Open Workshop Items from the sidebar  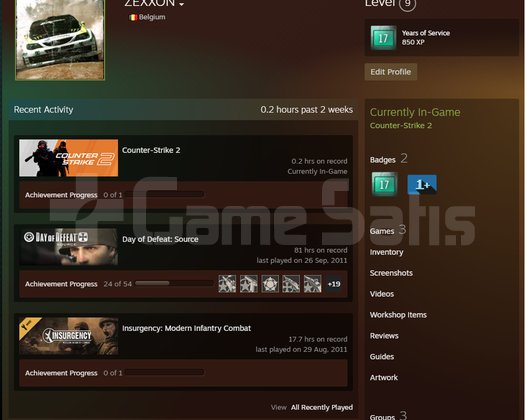(398, 315)
